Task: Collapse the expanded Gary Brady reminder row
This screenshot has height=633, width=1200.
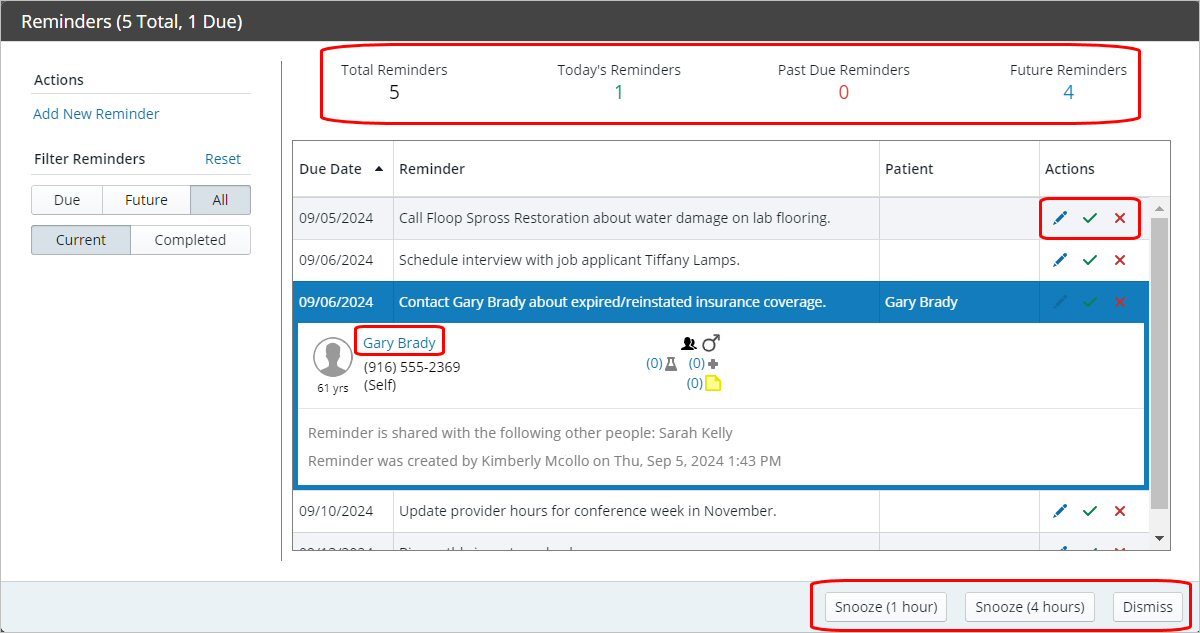Action: pos(611,302)
